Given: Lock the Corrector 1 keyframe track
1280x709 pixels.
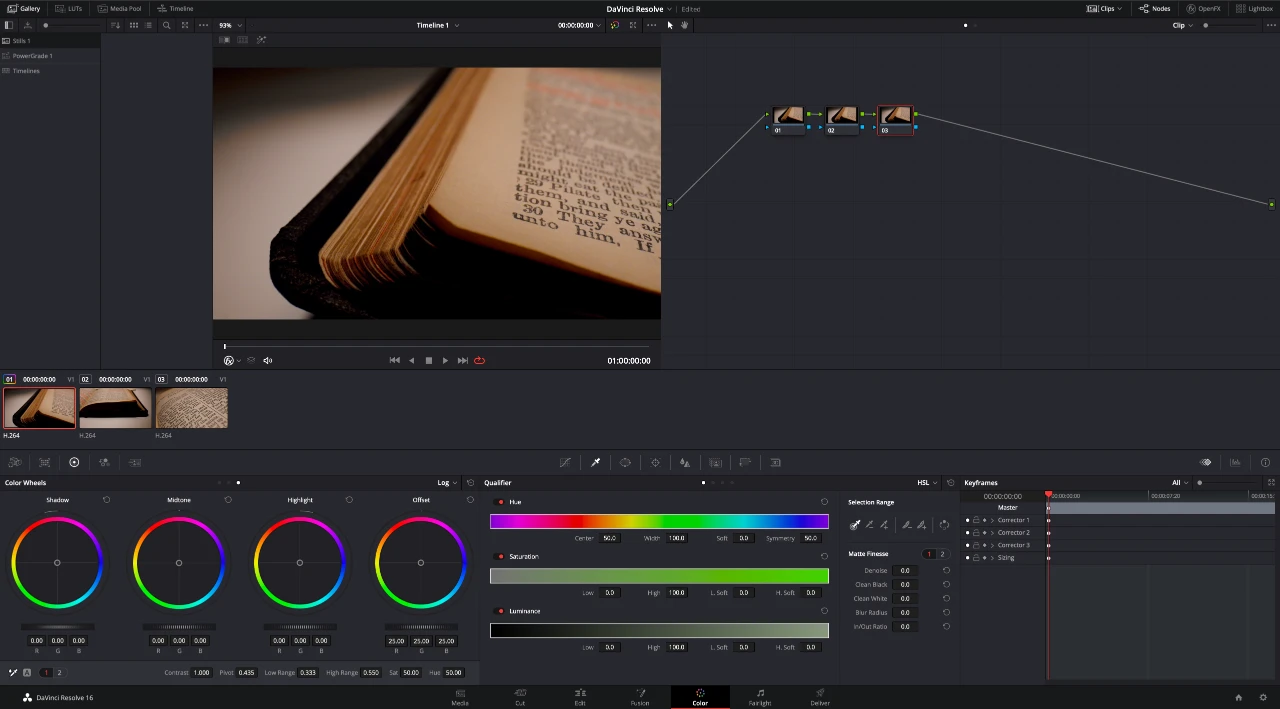Looking at the screenshot, I should [976, 520].
